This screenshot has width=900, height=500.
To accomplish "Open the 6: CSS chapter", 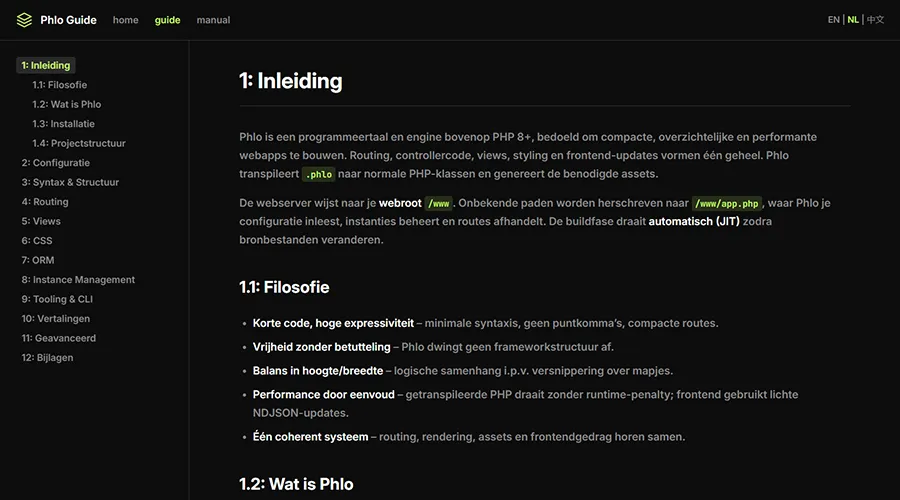I will coord(37,241).
